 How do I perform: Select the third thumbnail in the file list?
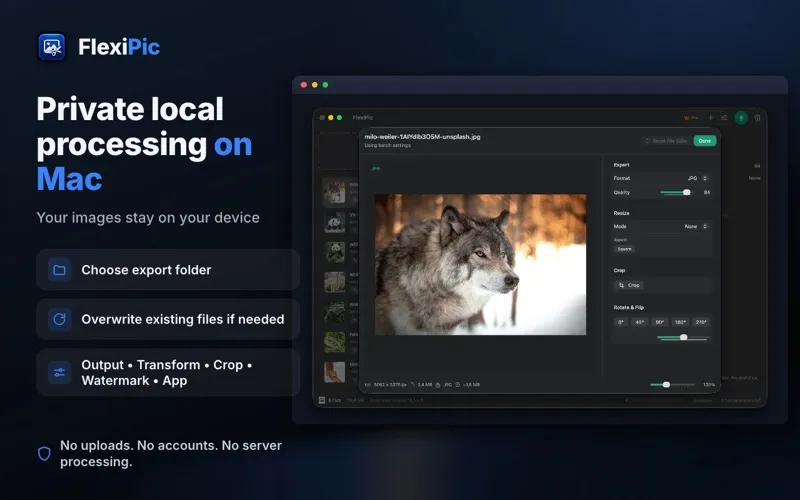[335, 253]
